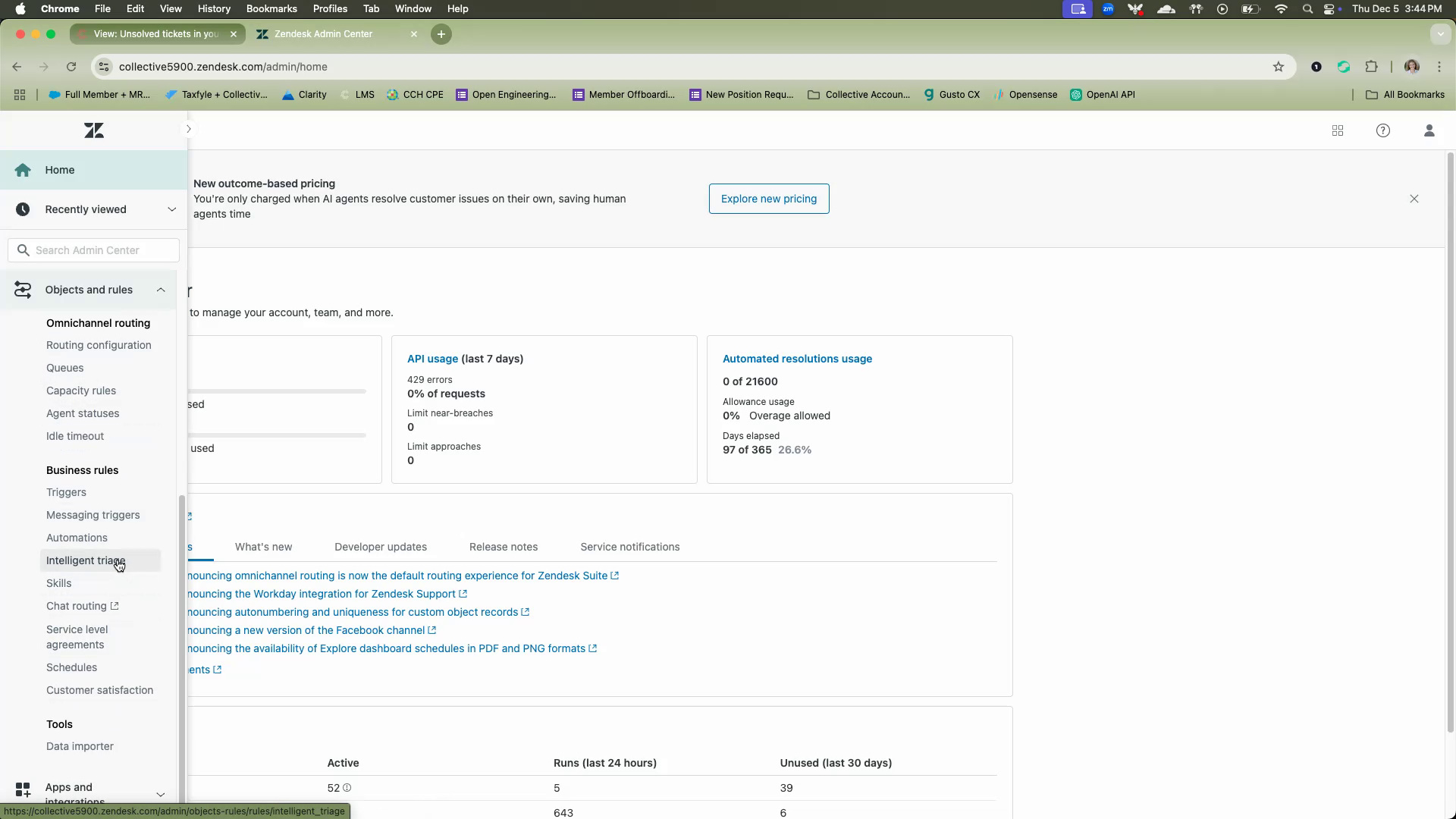Open Intelligent triage in sidebar
This screenshot has width=1456, height=819.
click(x=85, y=560)
